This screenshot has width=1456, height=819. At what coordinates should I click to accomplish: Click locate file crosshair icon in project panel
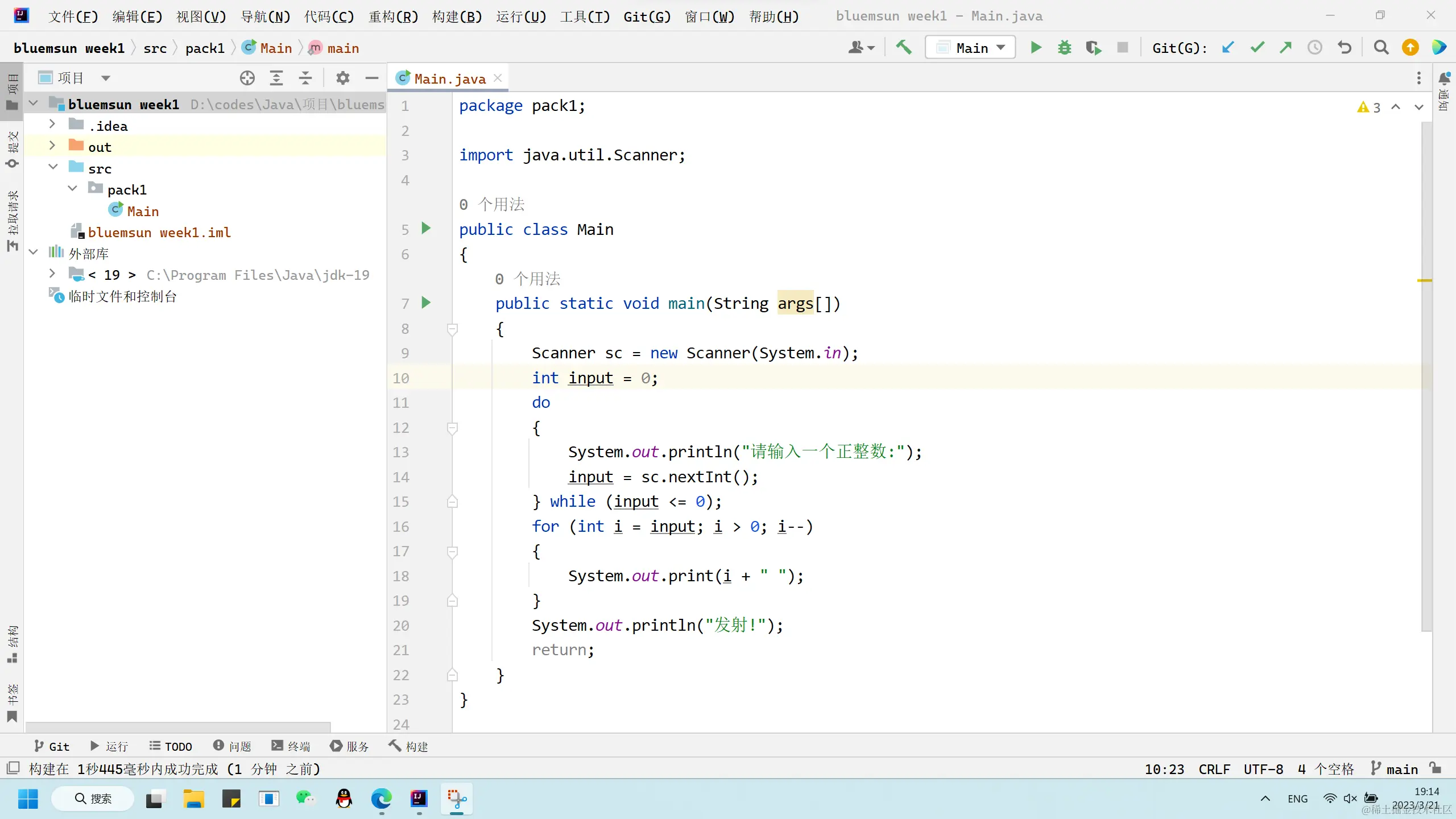[x=247, y=78]
